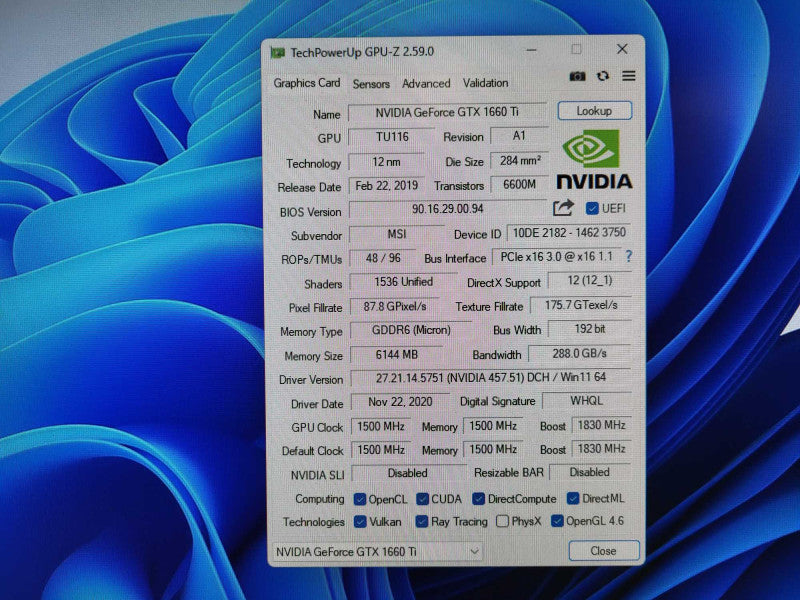800x600 pixels.
Task: Minimize the GPU-Z window
Action: tap(532, 50)
